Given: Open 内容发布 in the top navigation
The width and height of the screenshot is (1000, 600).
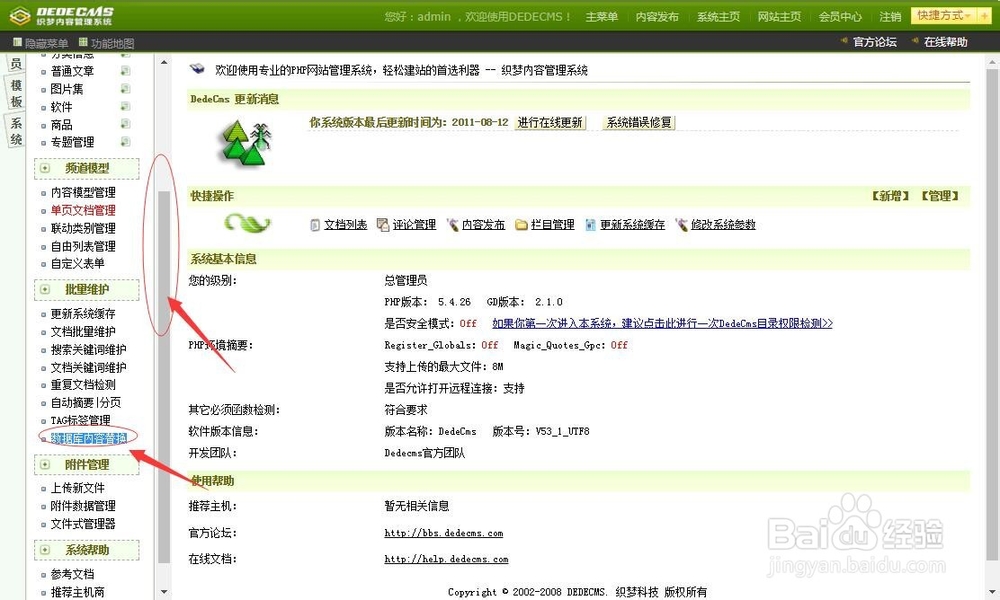Looking at the screenshot, I should 657,17.
